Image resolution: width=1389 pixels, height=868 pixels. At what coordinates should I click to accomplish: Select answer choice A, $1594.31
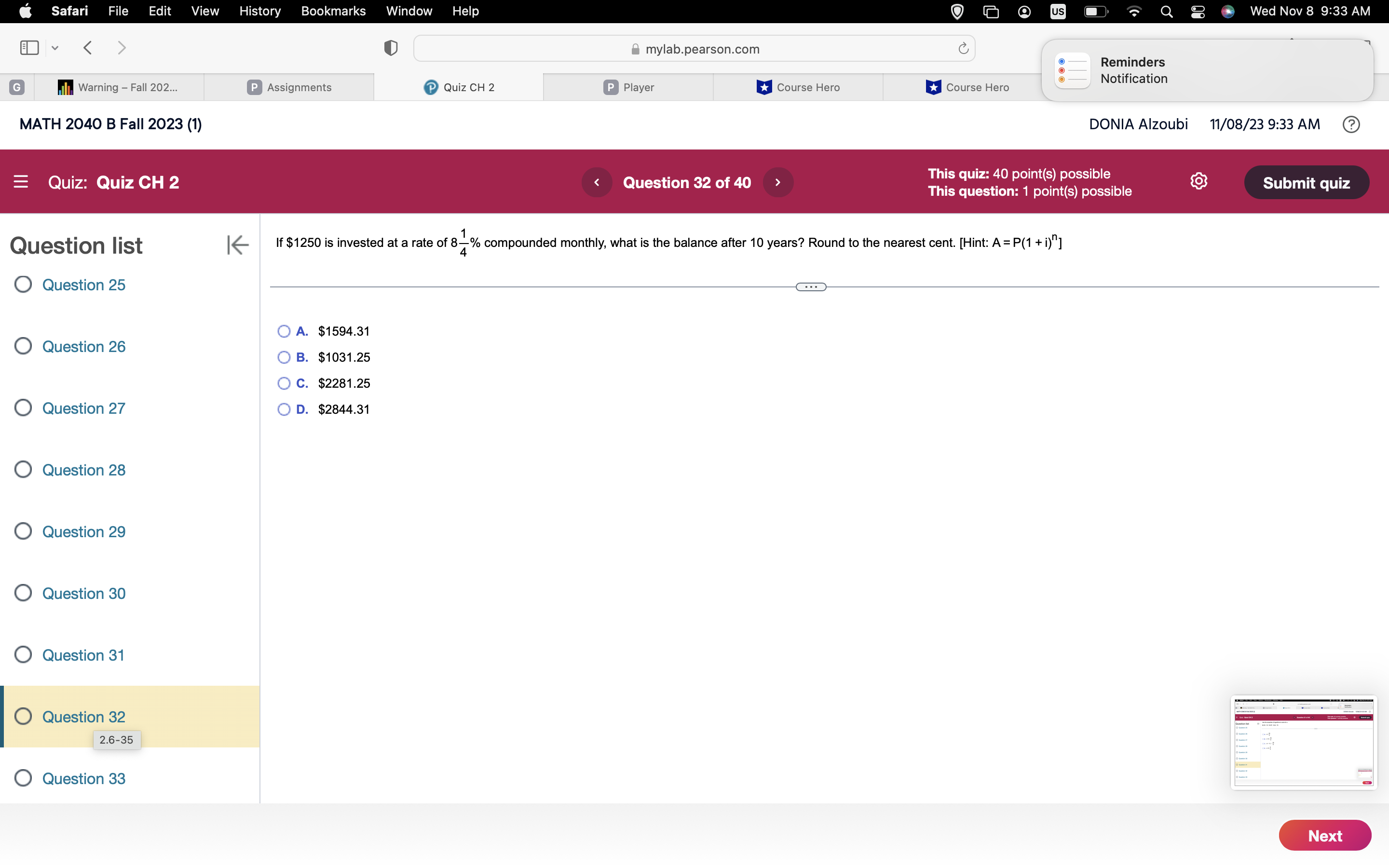pos(284,331)
